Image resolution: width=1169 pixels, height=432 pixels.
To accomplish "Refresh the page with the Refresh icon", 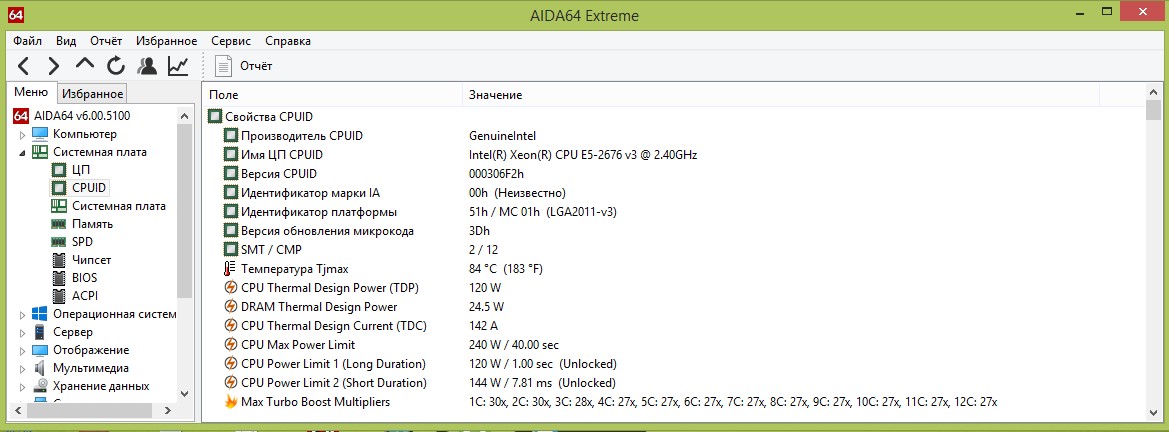I will pyautogui.click(x=116, y=66).
